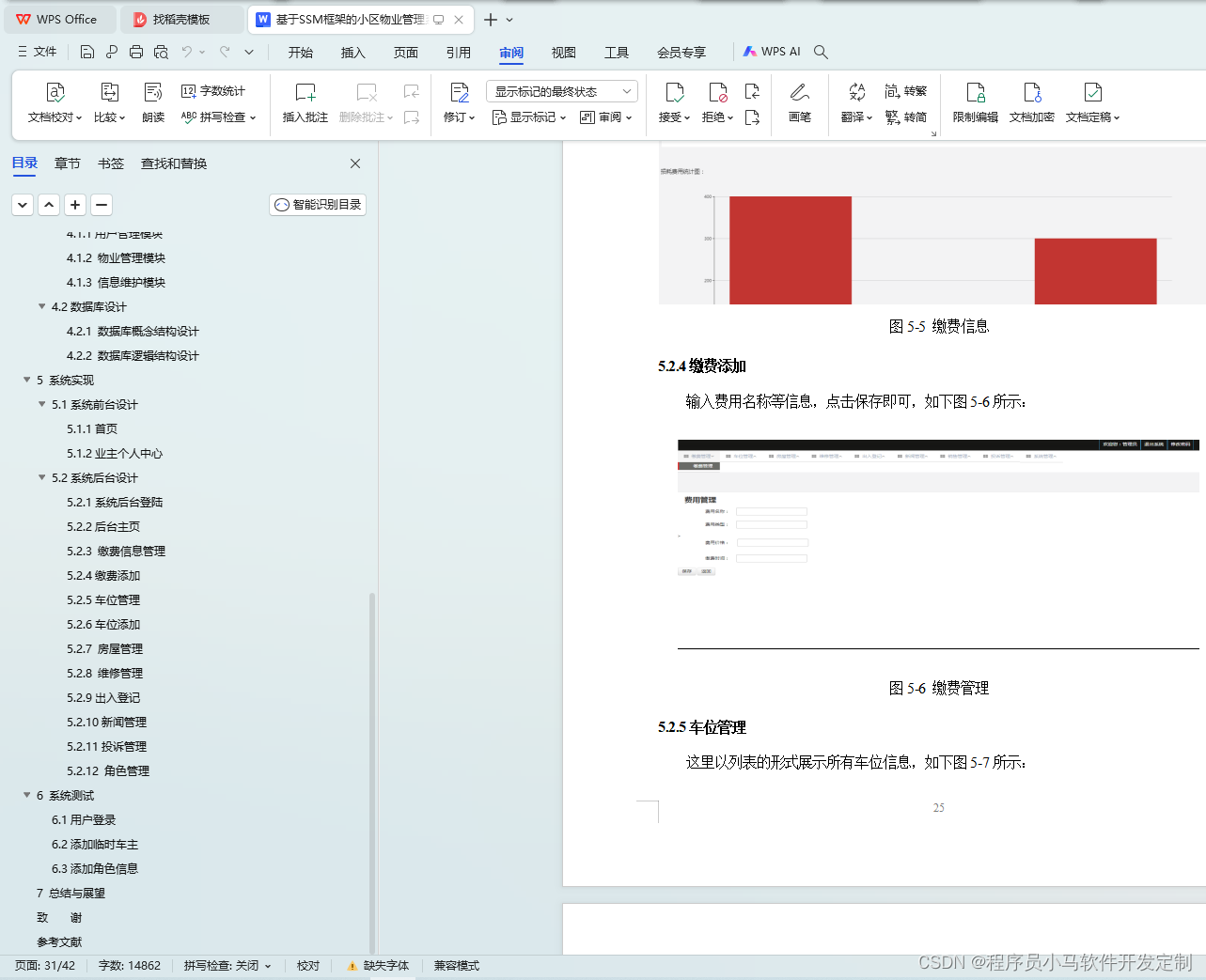Viewport: 1206px width, 980px height.
Task: Switch to the 书签 bookmarks panel tab
Action: [110, 163]
